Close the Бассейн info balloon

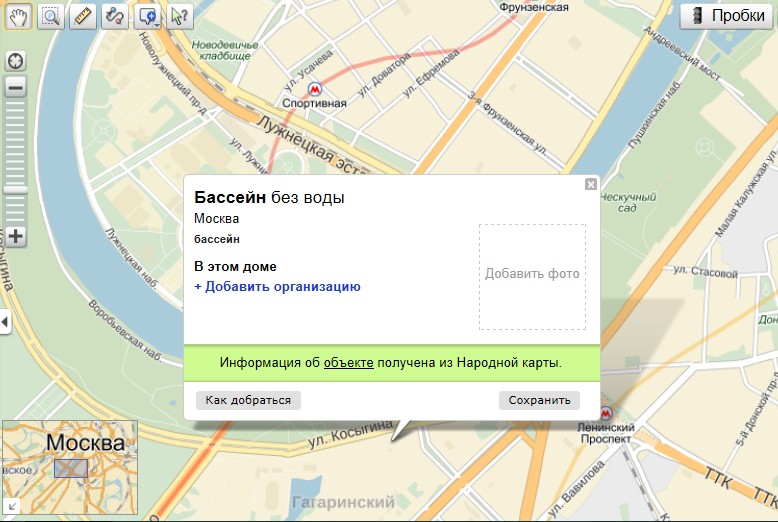pos(590,184)
